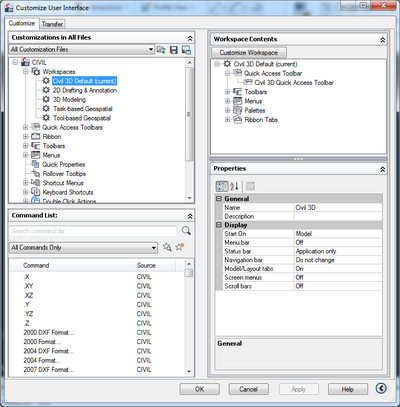Image resolution: width=400 pixels, height=407 pixels.
Task: Collapse the Command List panel
Action: [190, 216]
